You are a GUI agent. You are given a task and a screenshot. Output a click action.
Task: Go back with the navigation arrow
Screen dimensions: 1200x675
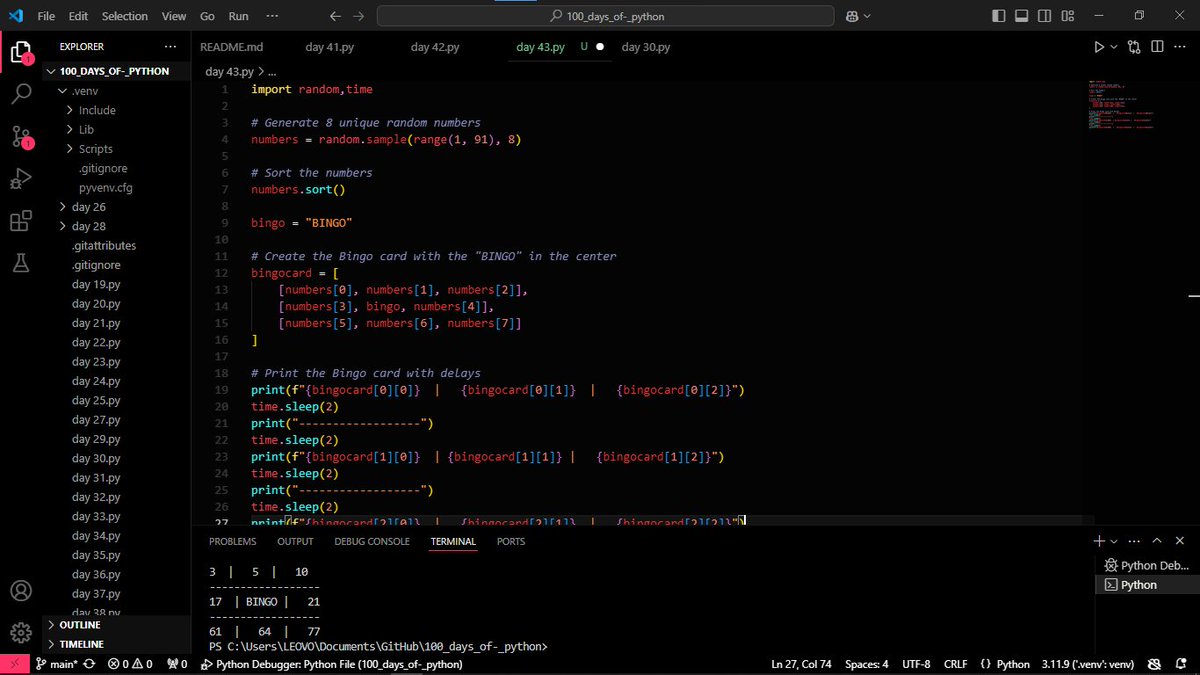pyautogui.click(x=336, y=16)
